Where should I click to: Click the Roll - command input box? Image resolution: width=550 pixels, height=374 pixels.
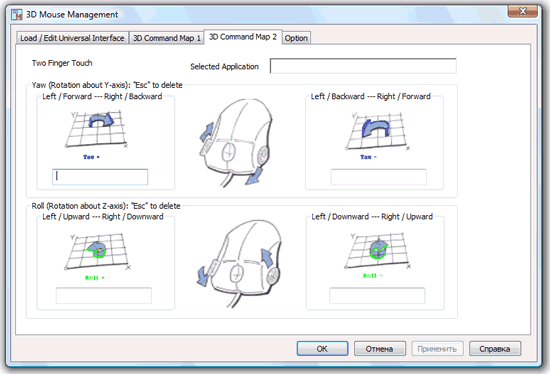[377, 295]
